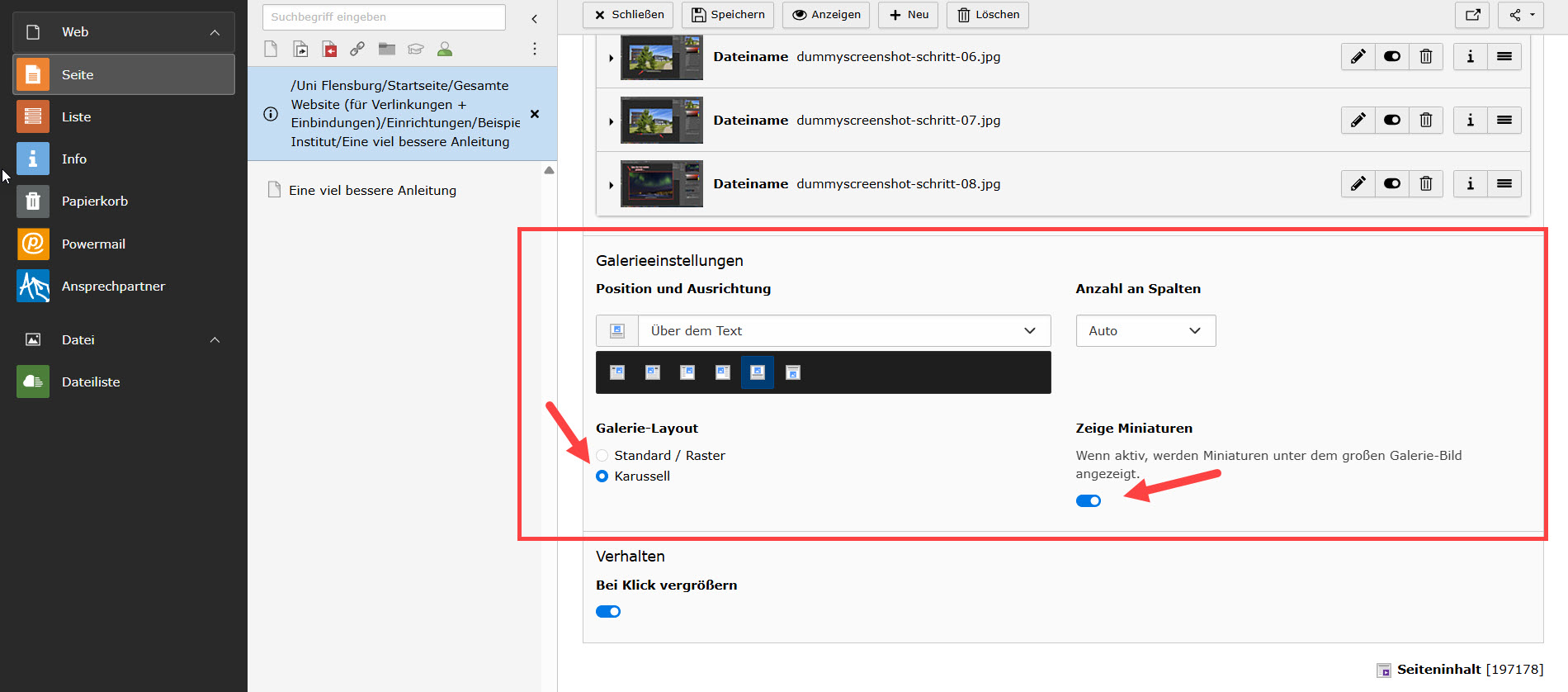Edit the dummyscreenshot-schritt-06.jpg file entry
Image resolution: width=1568 pixels, height=692 pixels.
tap(1358, 57)
